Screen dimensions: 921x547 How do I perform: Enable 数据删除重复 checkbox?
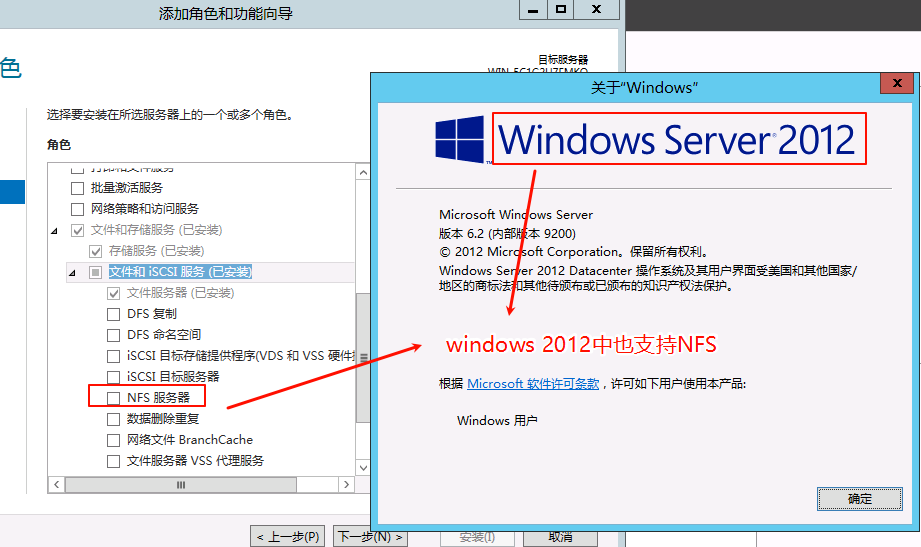click(113, 419)
